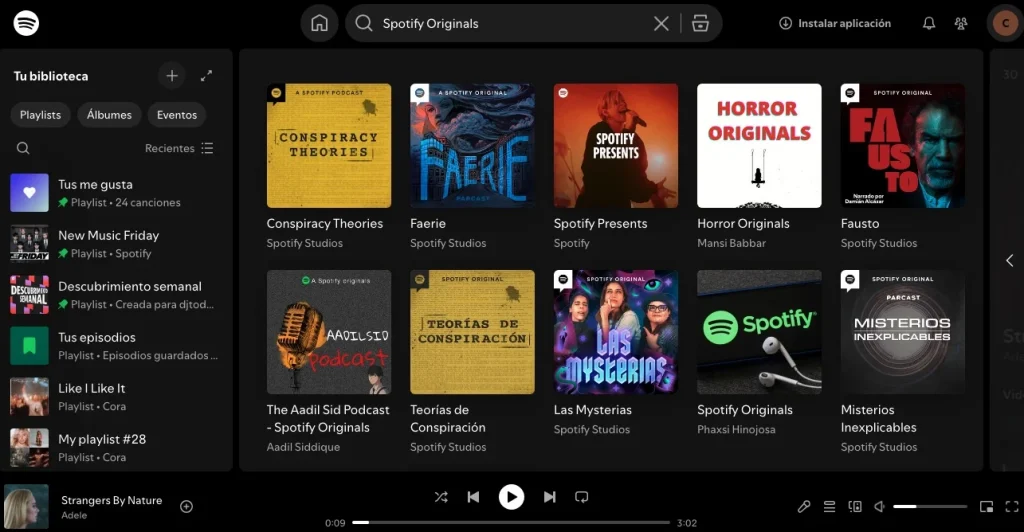The width and height of the screenshot is (1024, 532).
Task: Open Las Mysterias cover
Action: point(616,332)
